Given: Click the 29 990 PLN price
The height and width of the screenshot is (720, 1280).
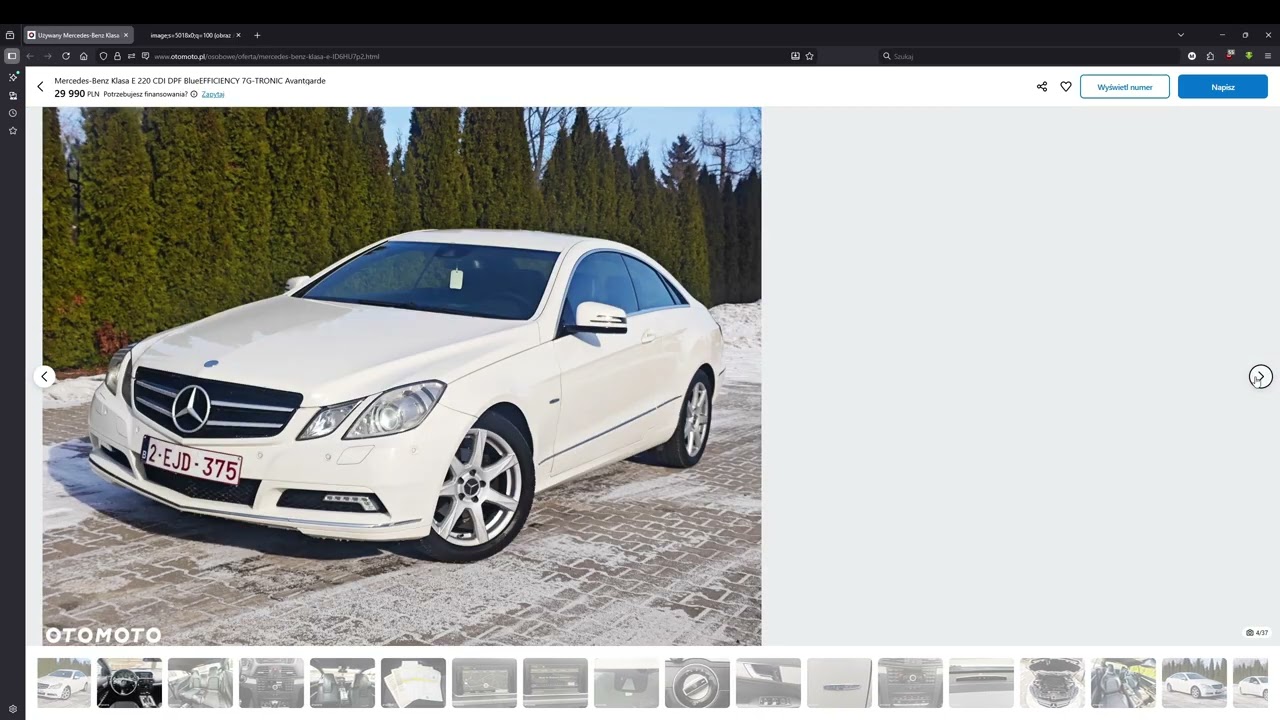Looking at the screenshot, I should click(77, 94).
